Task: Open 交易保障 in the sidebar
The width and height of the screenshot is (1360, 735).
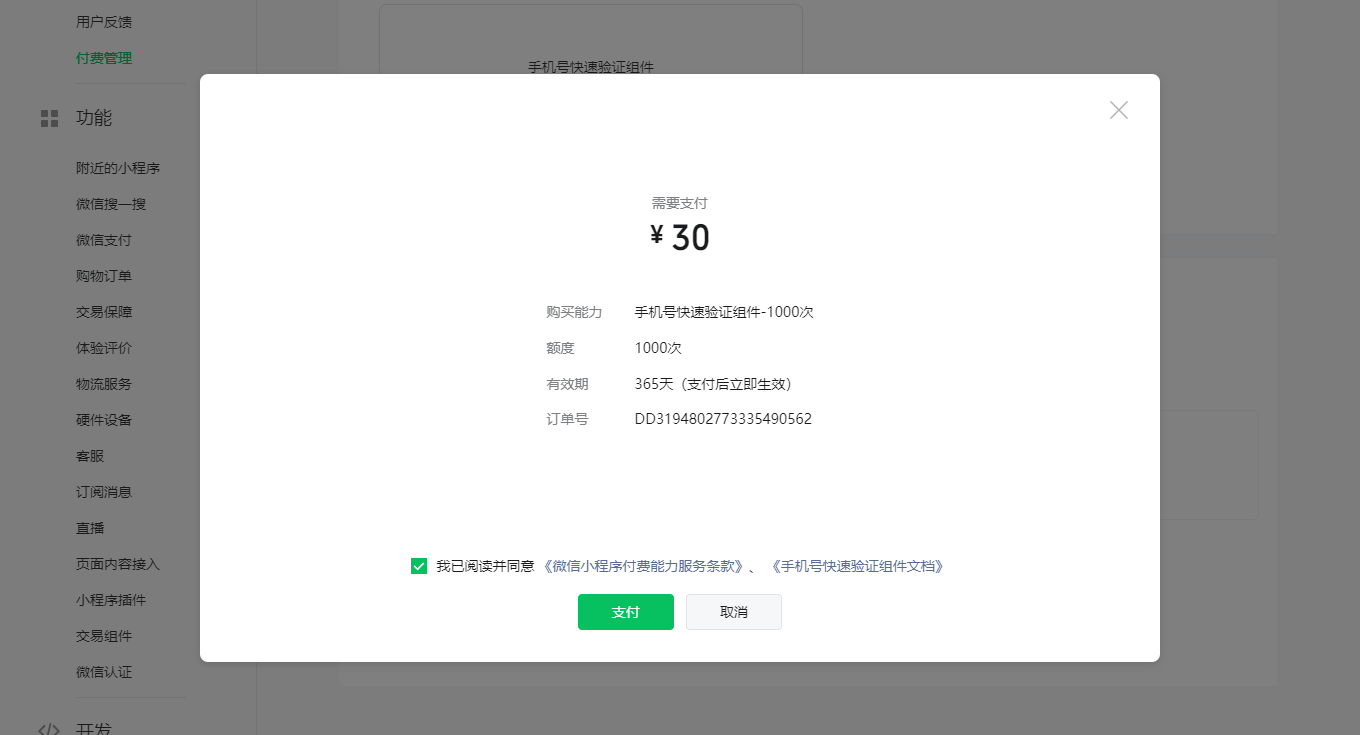Action: 104,312
